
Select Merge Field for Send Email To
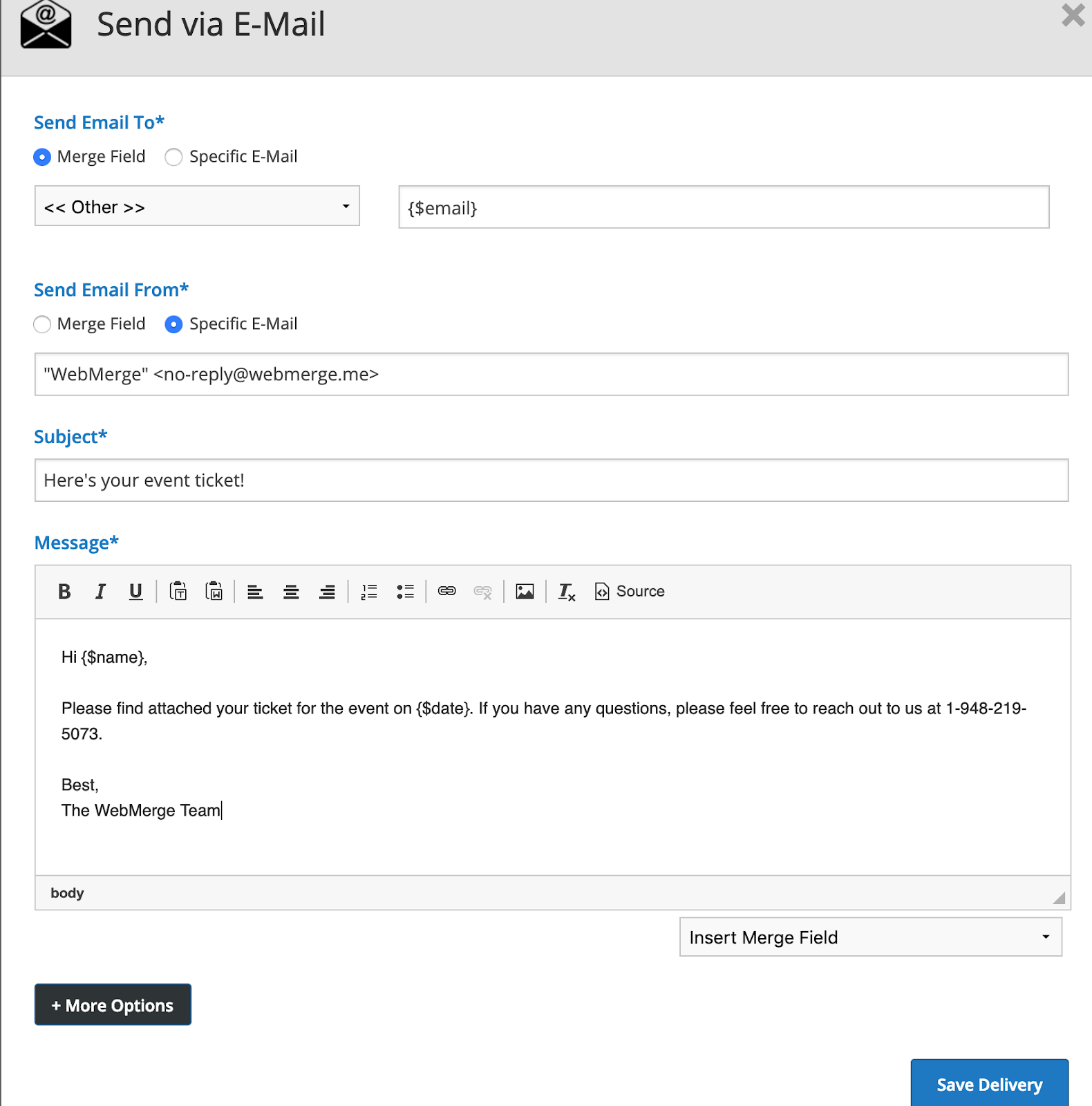42,158
